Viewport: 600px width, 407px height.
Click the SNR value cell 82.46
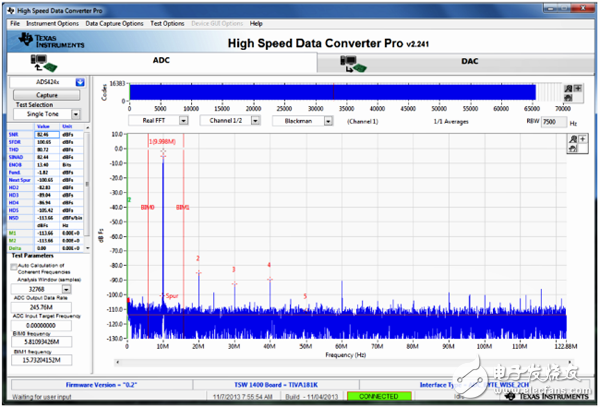click(x=47, y=135)
